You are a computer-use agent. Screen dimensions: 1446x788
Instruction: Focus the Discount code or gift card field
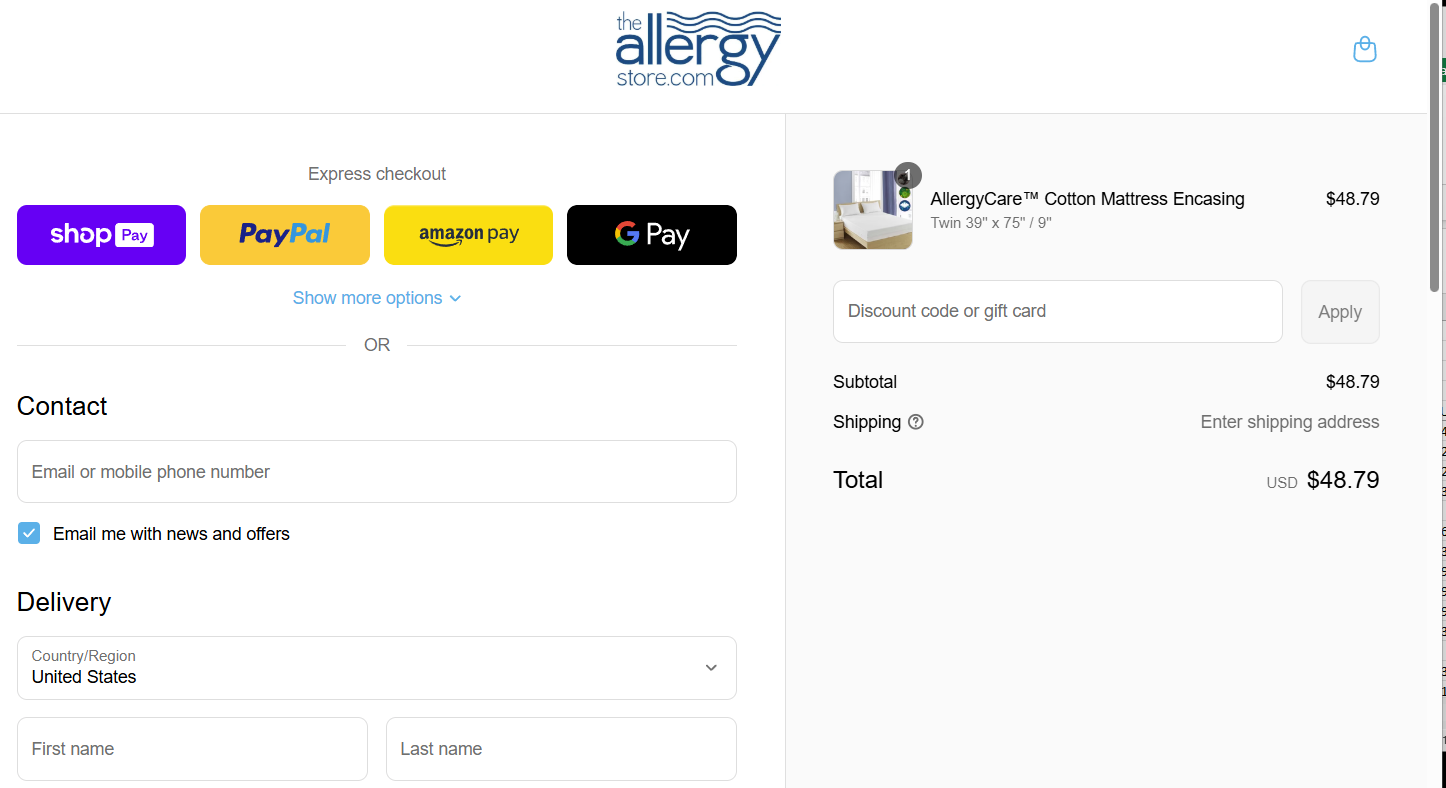1058,312
